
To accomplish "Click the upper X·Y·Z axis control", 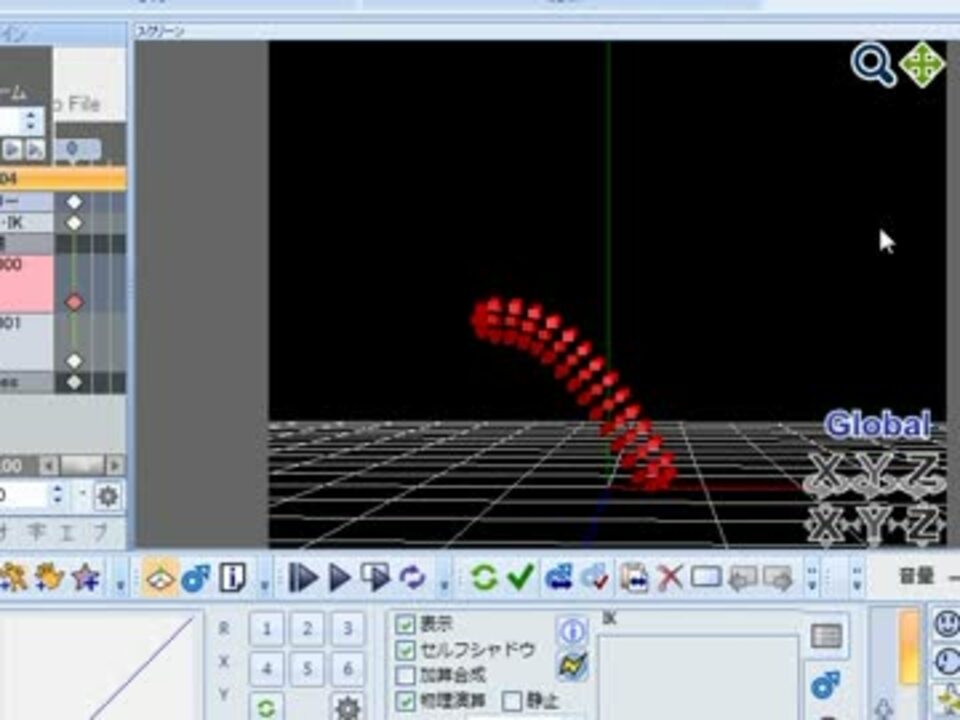I will point(873,474).
